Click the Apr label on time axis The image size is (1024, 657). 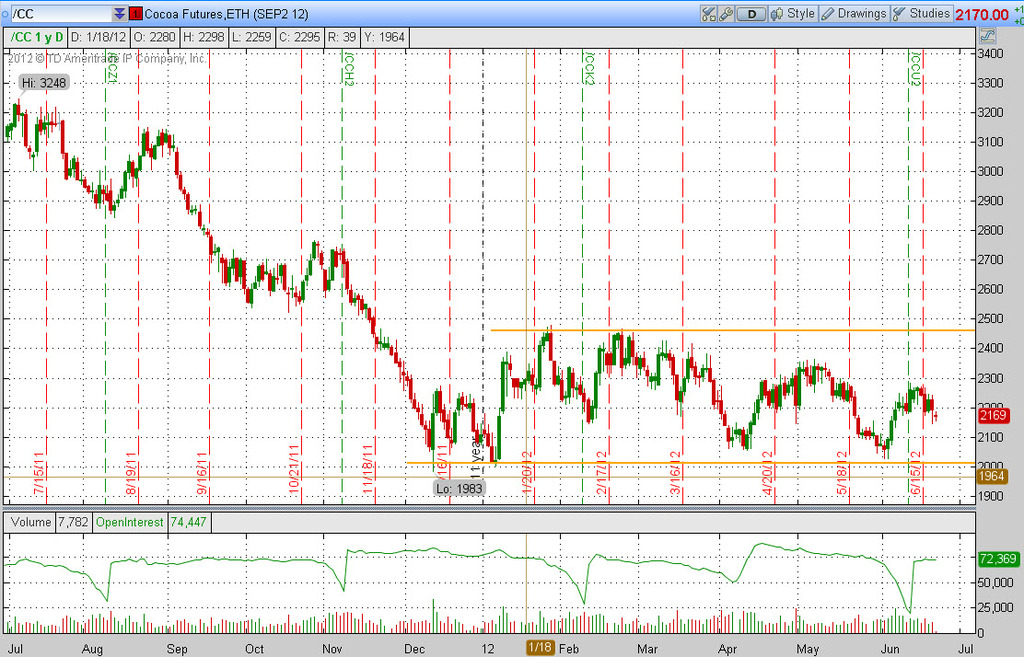(727, 649)
